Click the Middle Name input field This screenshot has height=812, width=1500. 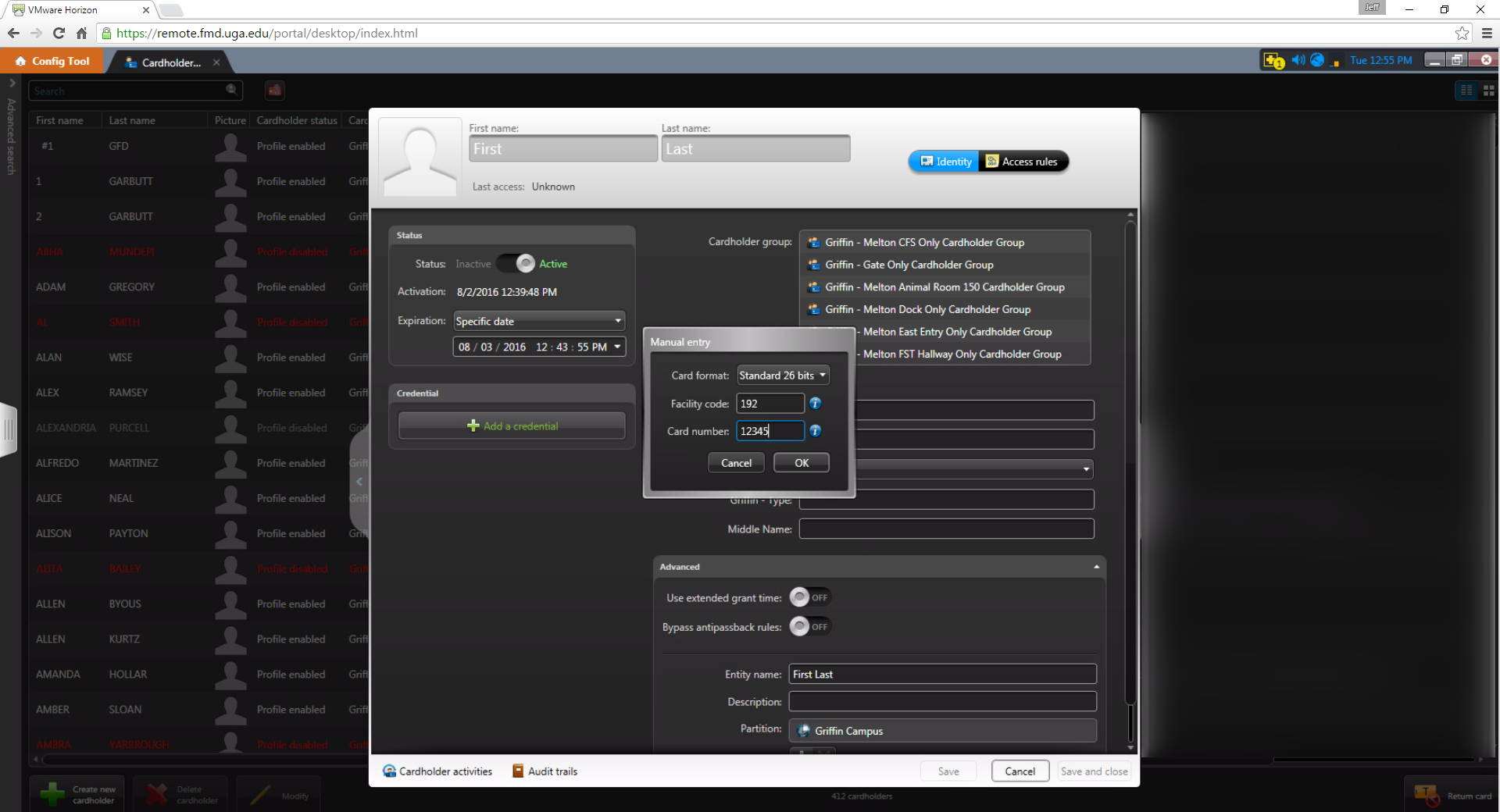945,529
